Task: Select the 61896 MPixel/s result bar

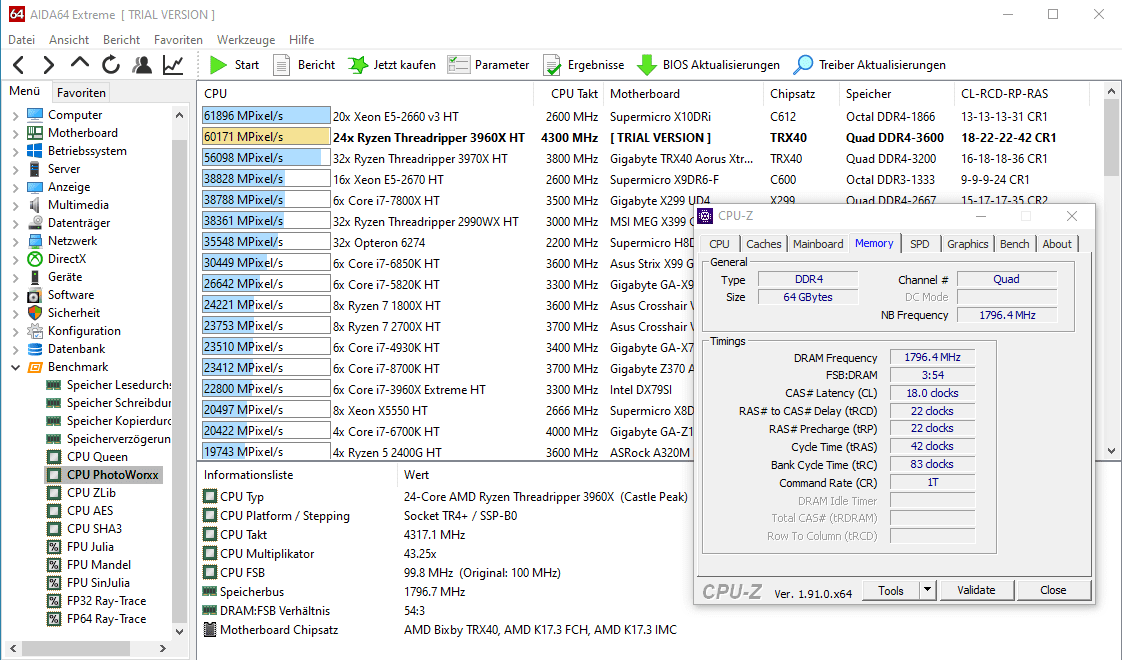Action: point(265,116)
